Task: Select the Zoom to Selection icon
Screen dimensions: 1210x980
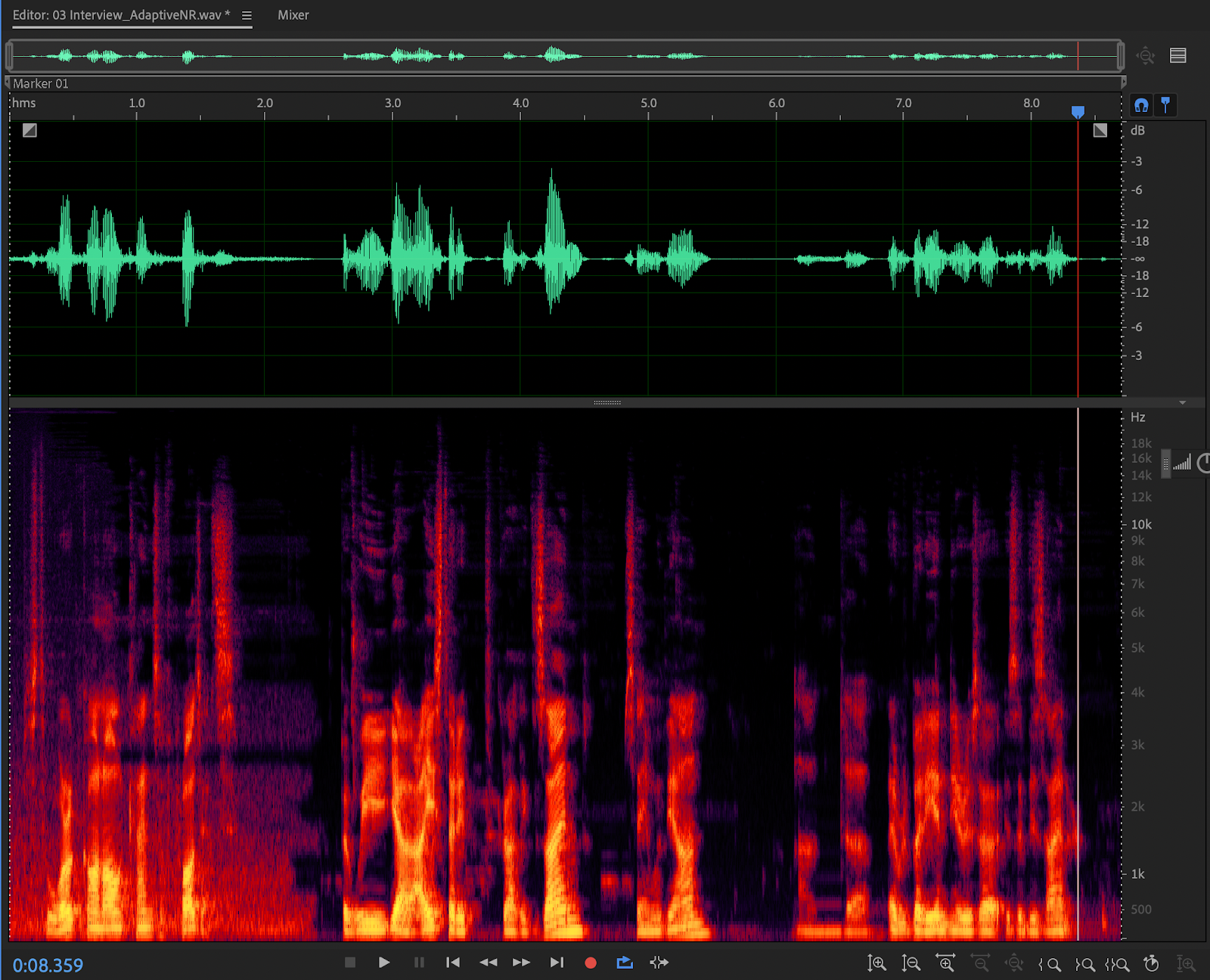Action: (1118, 964)
